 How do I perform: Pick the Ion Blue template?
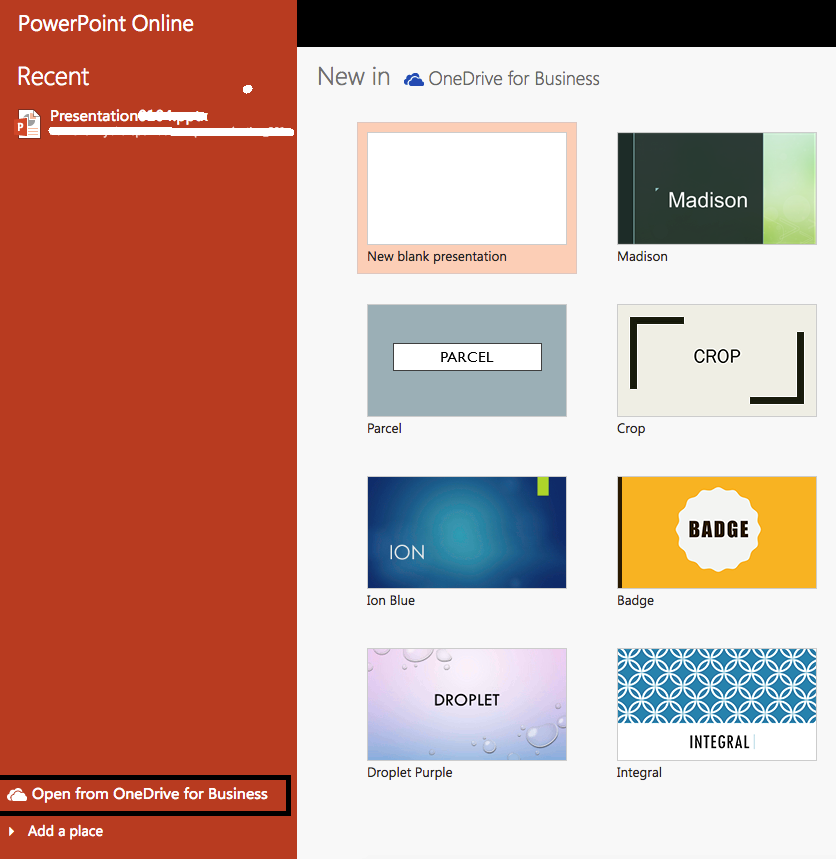tap(466, 532)
